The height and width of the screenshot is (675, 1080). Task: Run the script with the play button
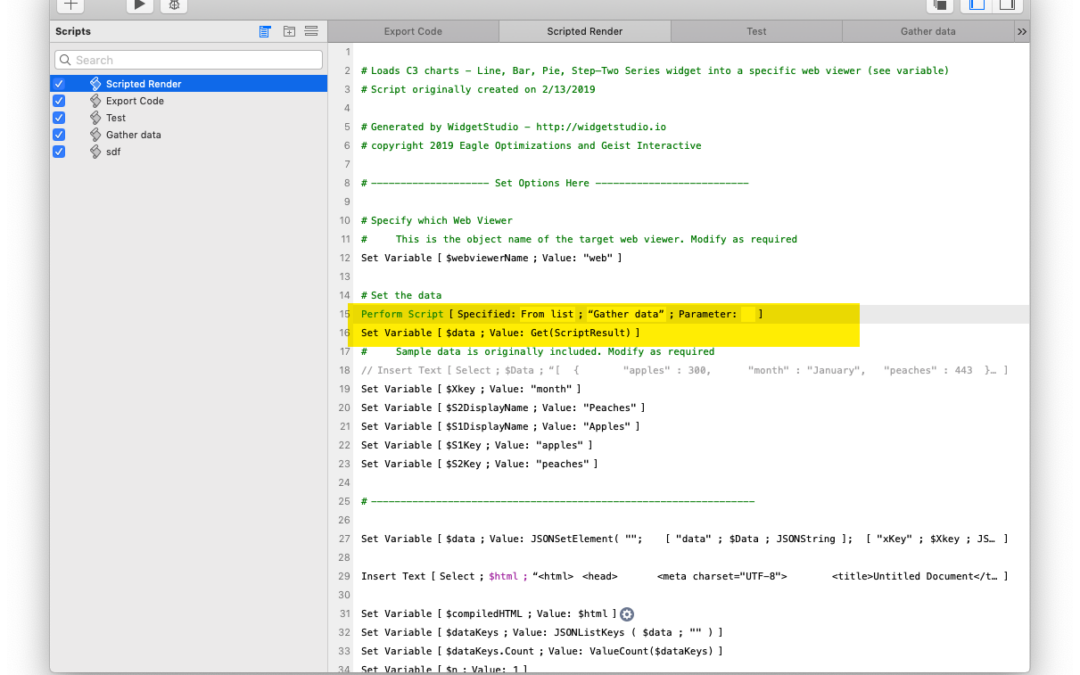coord(139,6)
